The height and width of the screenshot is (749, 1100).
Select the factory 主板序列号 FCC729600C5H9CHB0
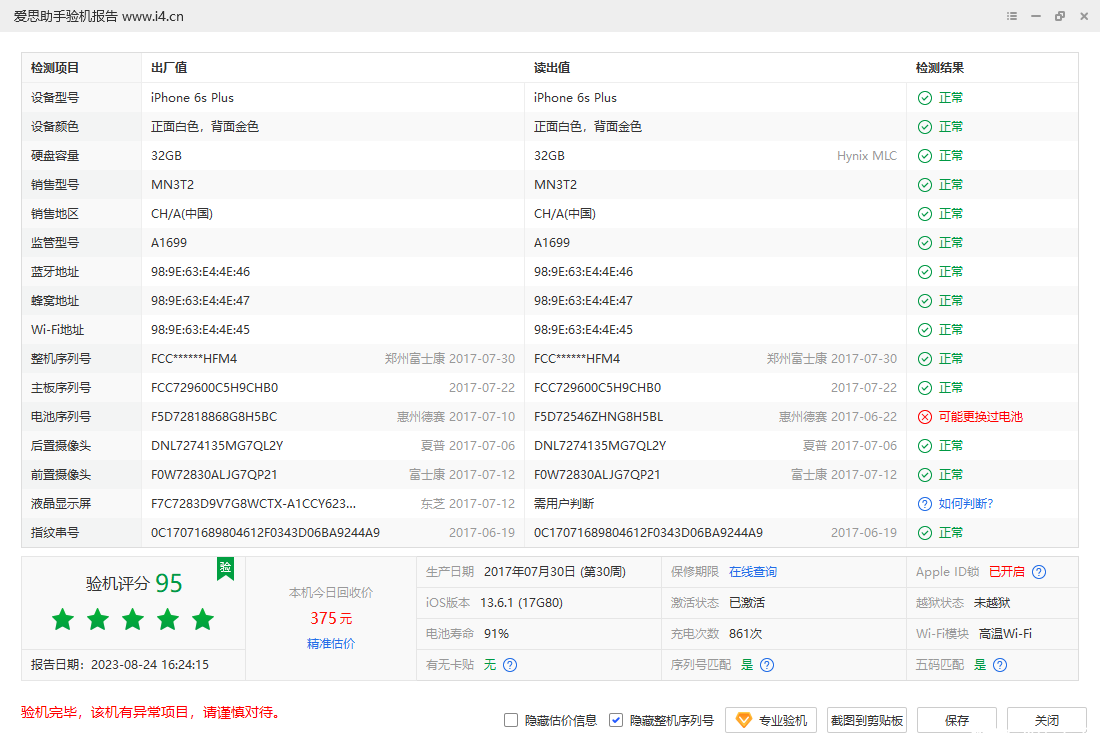pyautogui.click(x=215, y=388)
